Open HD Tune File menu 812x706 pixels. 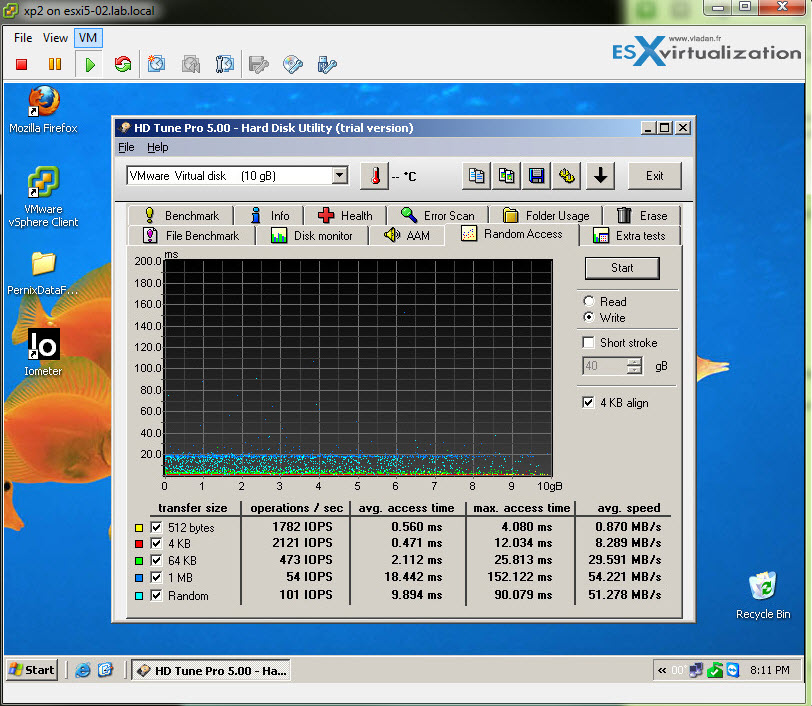click(126, 147)
